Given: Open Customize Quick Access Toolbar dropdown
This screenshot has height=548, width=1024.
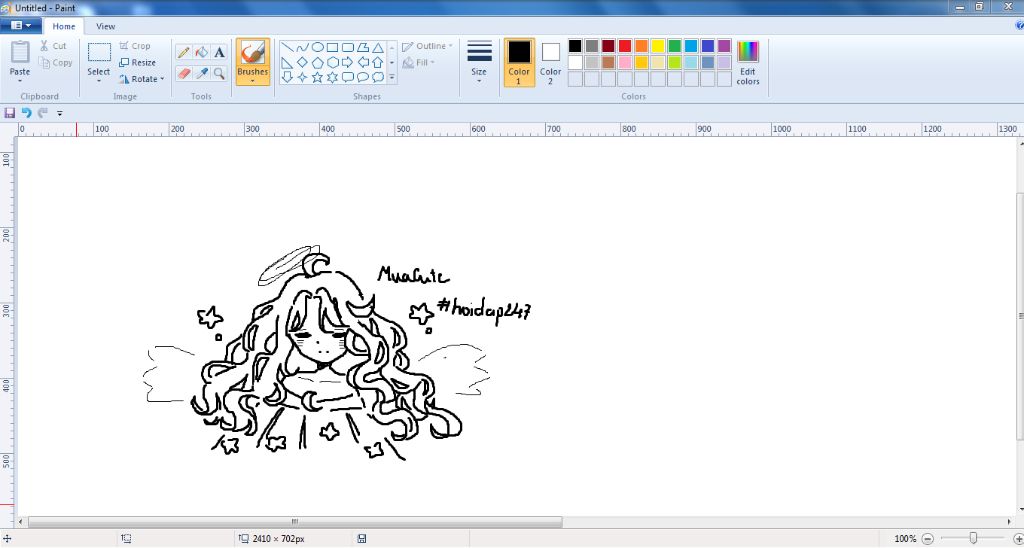Looking at the screenshot, I should [x=59, y=114].
